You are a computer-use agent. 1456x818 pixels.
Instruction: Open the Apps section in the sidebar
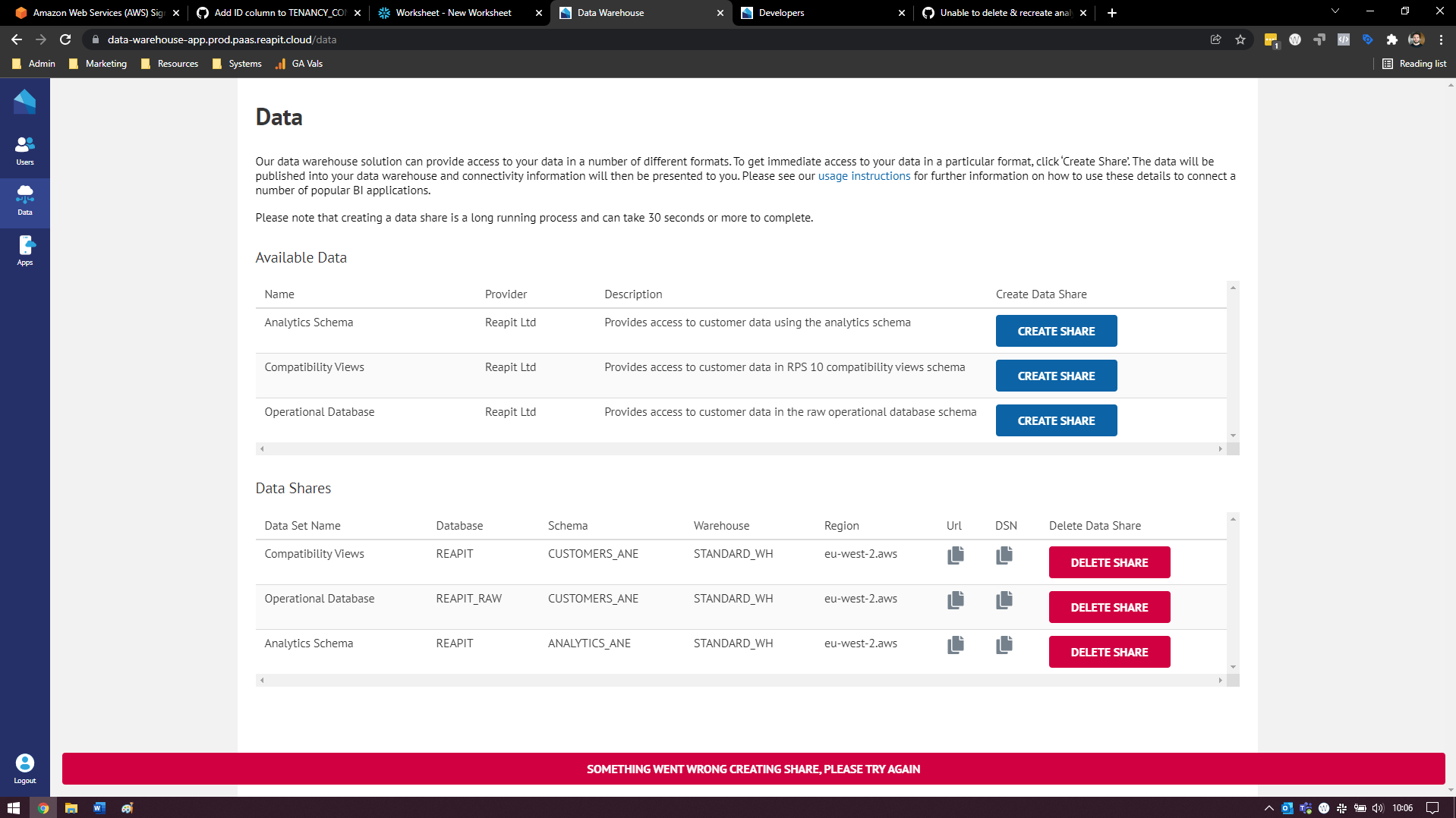pyautogui.click(x=25, y=250)
